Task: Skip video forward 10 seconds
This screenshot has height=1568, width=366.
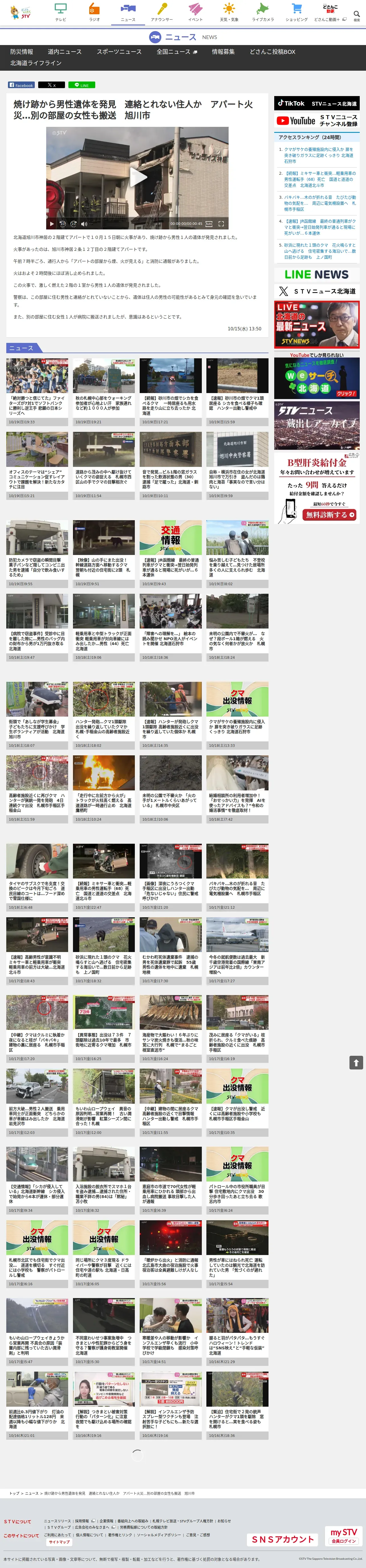Action: pyautogui.click(x=73, y=224)
